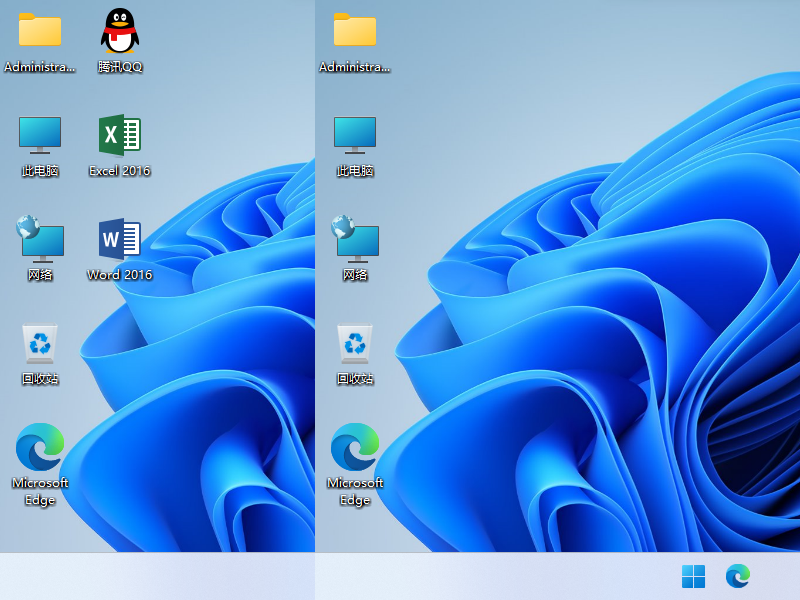The width and height of the screenshot is (800, 600).
Task: Open 此电脑 on the left desktop
Action: click(40, 135)
